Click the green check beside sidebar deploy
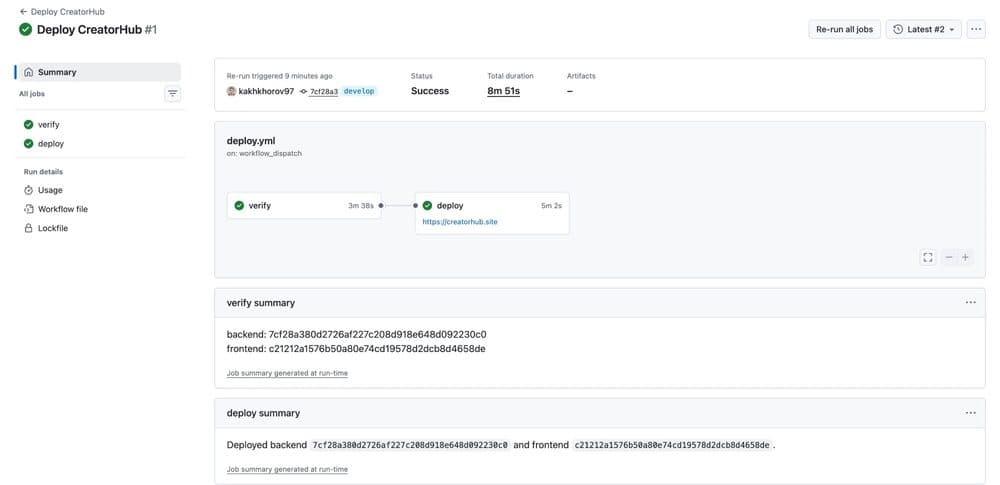1000x485 pixels. coord(28,144)
